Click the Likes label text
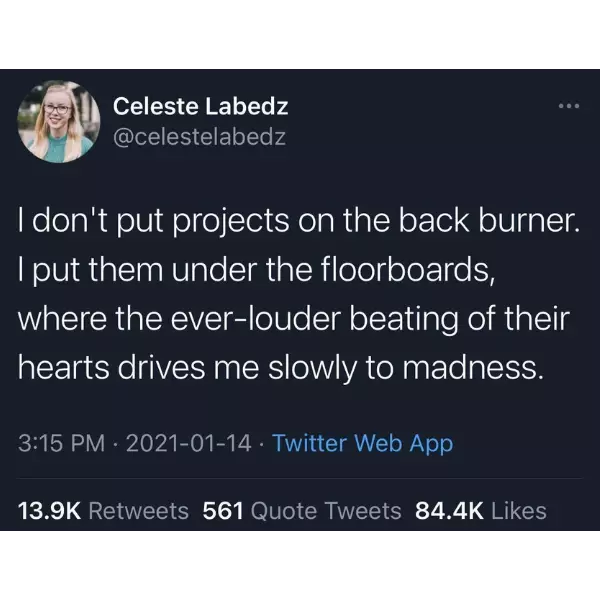600x600 pixels. pyautogui.click(x=519, y=511)
